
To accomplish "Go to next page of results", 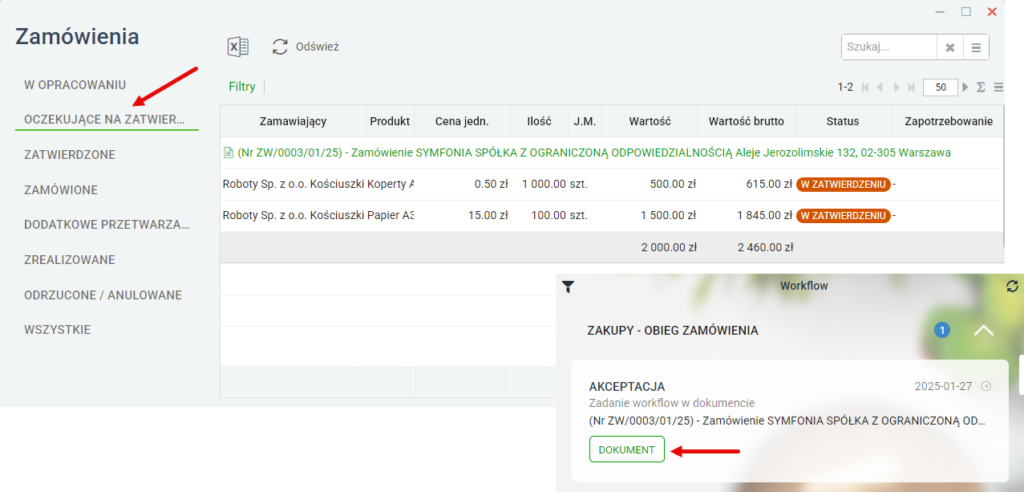I will [896, 87].
